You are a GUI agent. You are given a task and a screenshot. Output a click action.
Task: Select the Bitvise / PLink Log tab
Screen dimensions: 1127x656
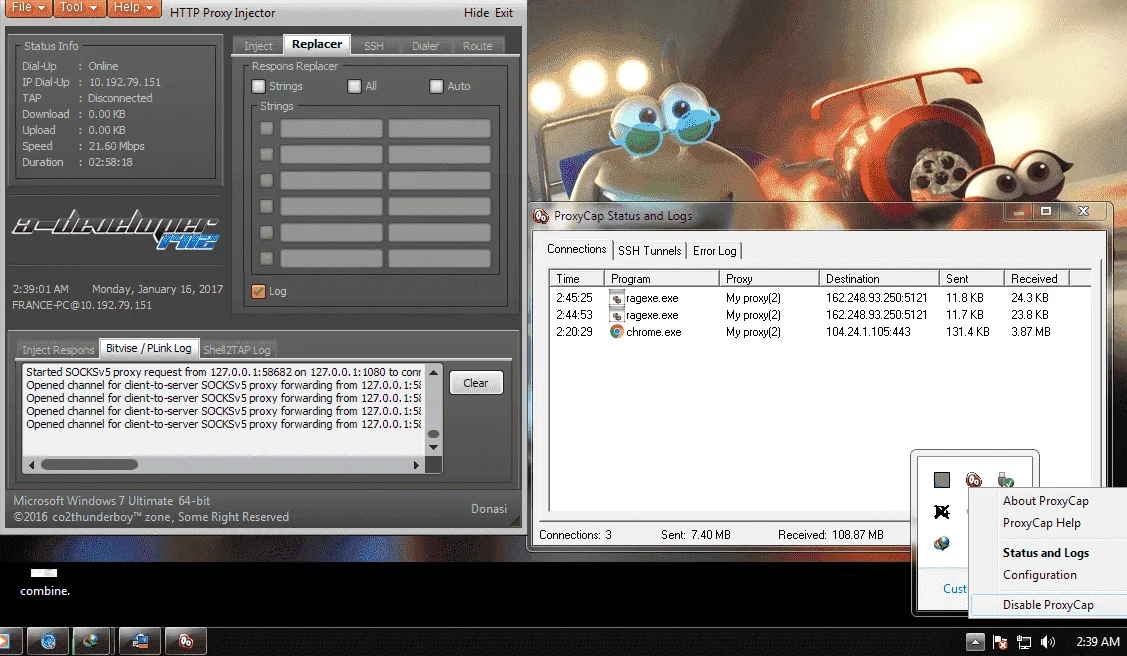pyautogui.click(x=149, y=348)
